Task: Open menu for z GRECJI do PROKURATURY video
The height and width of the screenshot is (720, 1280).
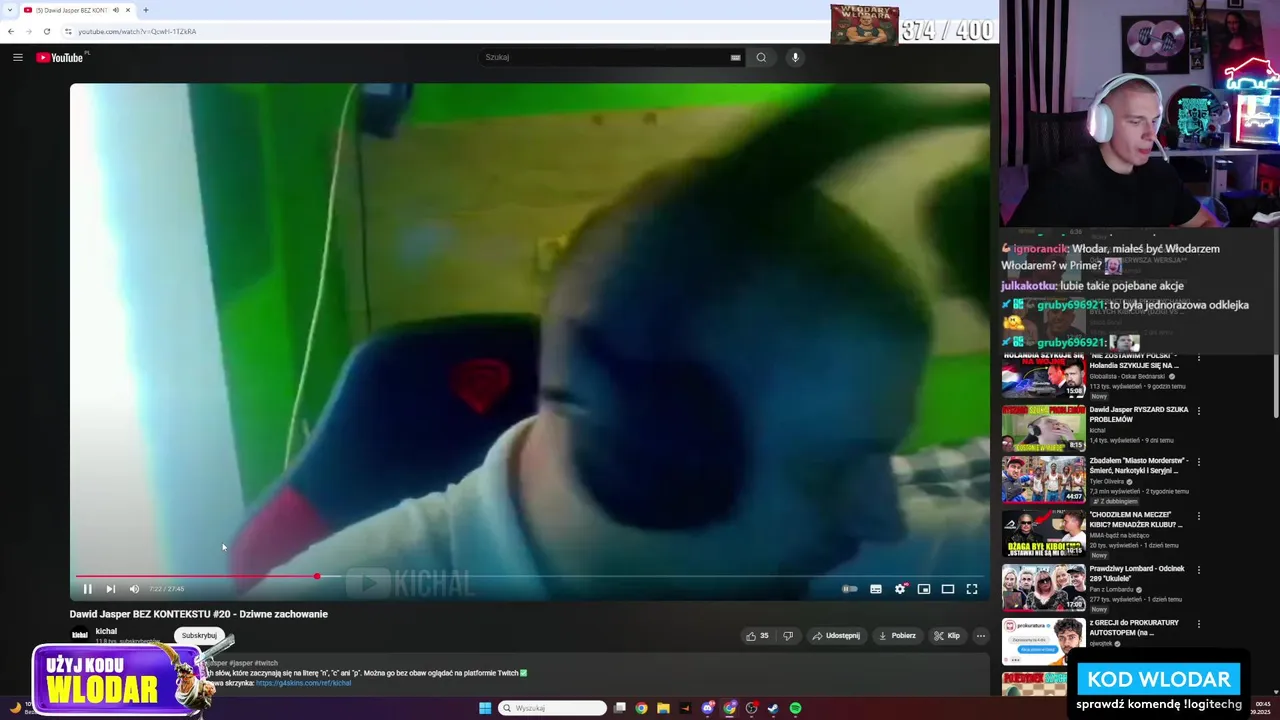Action: pos(1199,624)
